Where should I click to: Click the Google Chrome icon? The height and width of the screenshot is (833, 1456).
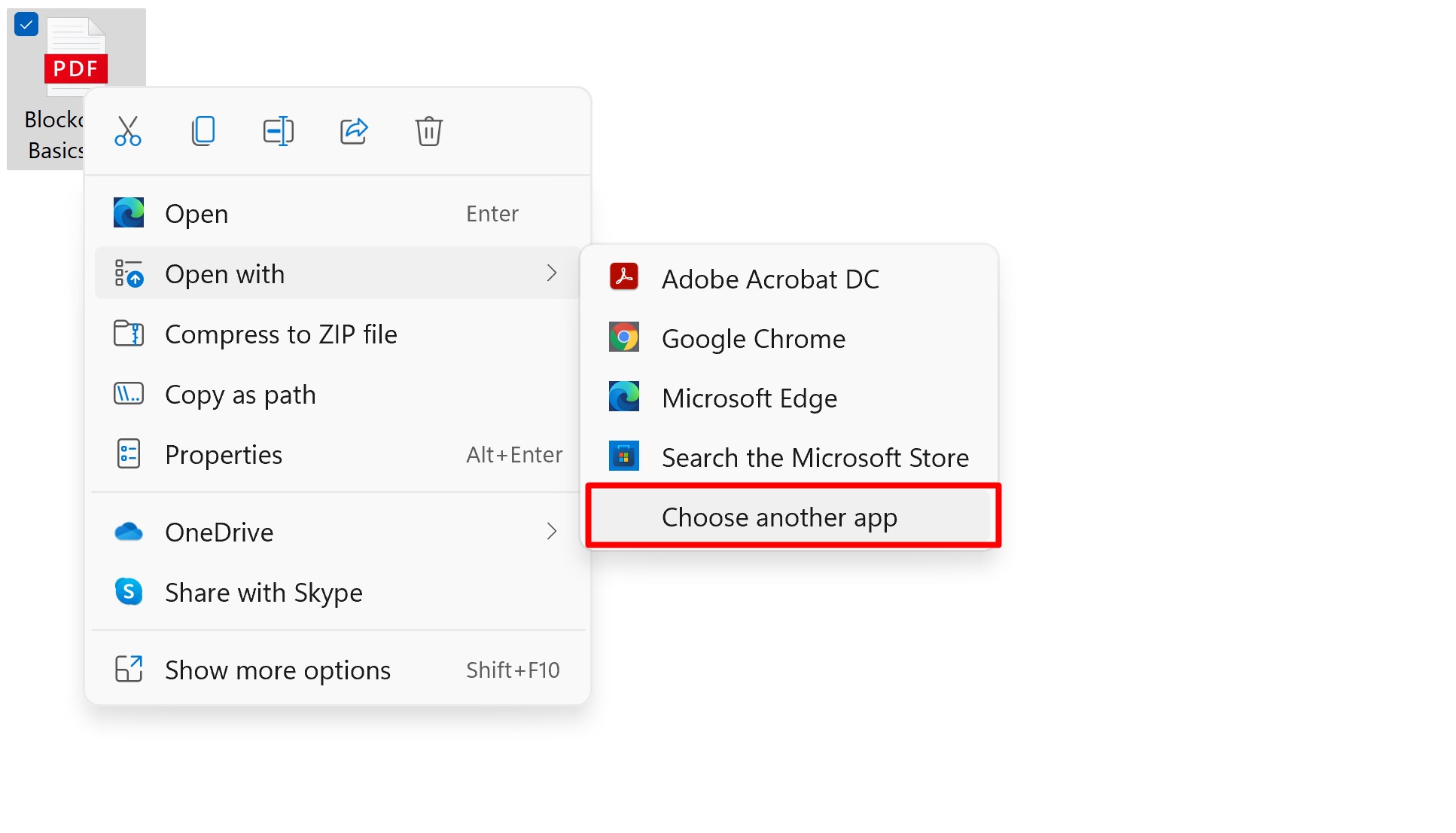click(623, 337)
